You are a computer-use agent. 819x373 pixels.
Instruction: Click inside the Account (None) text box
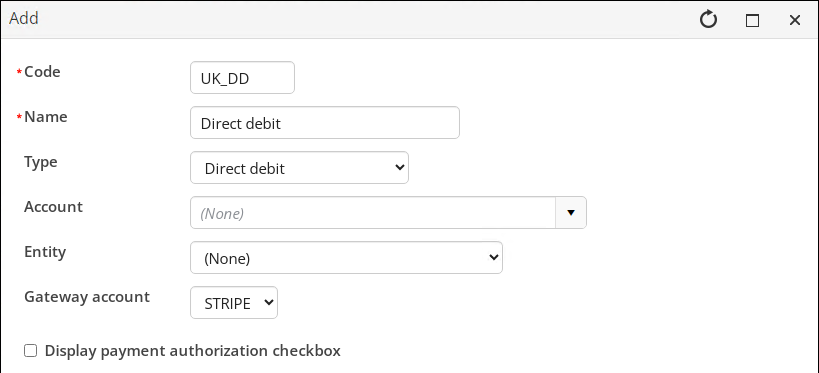pyautogui.click(x=372, y=213)
